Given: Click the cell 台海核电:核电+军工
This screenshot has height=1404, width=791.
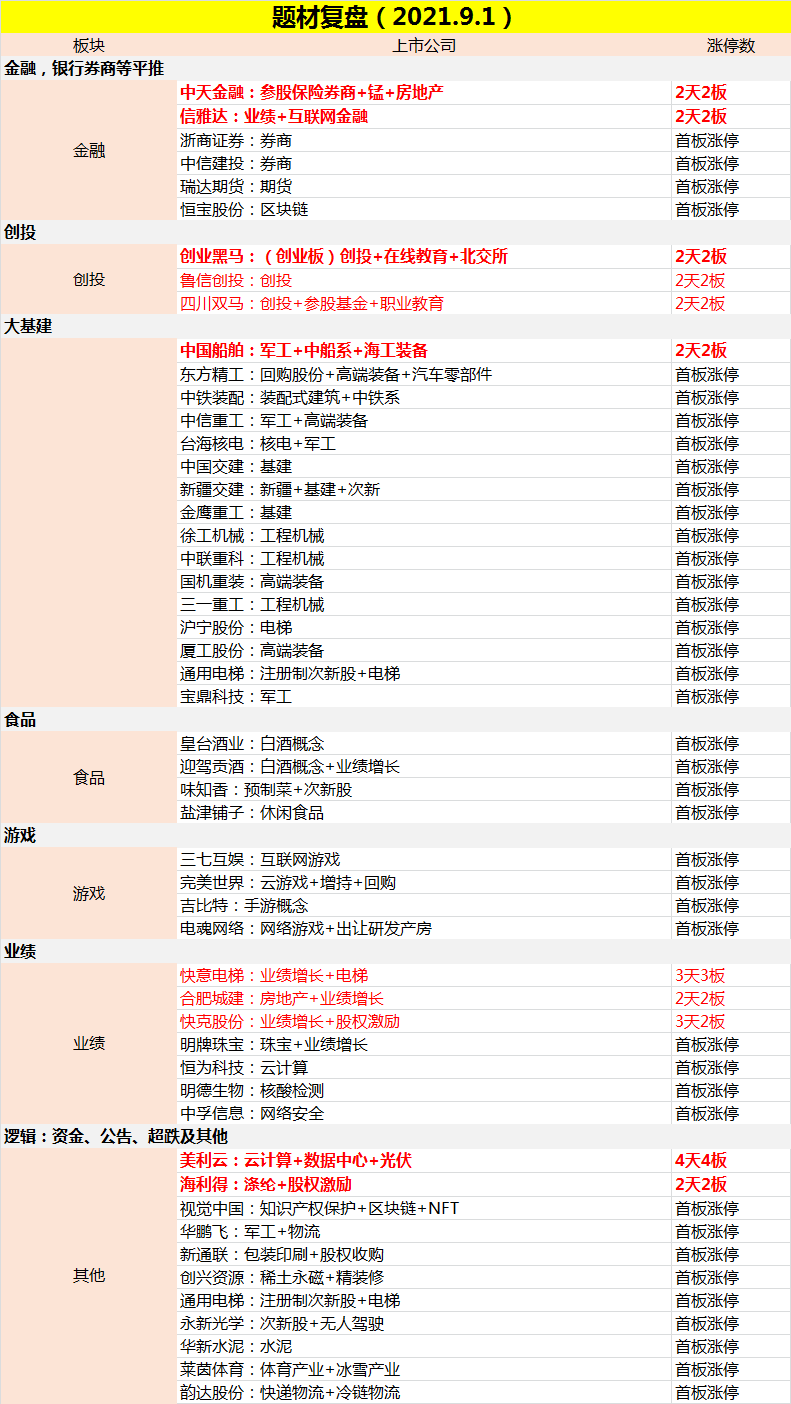Looking at the screenshot, I should (424, 443).
